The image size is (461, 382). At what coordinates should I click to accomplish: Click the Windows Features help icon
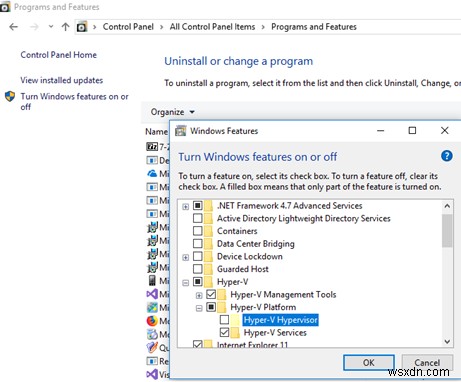pos(447,156)
